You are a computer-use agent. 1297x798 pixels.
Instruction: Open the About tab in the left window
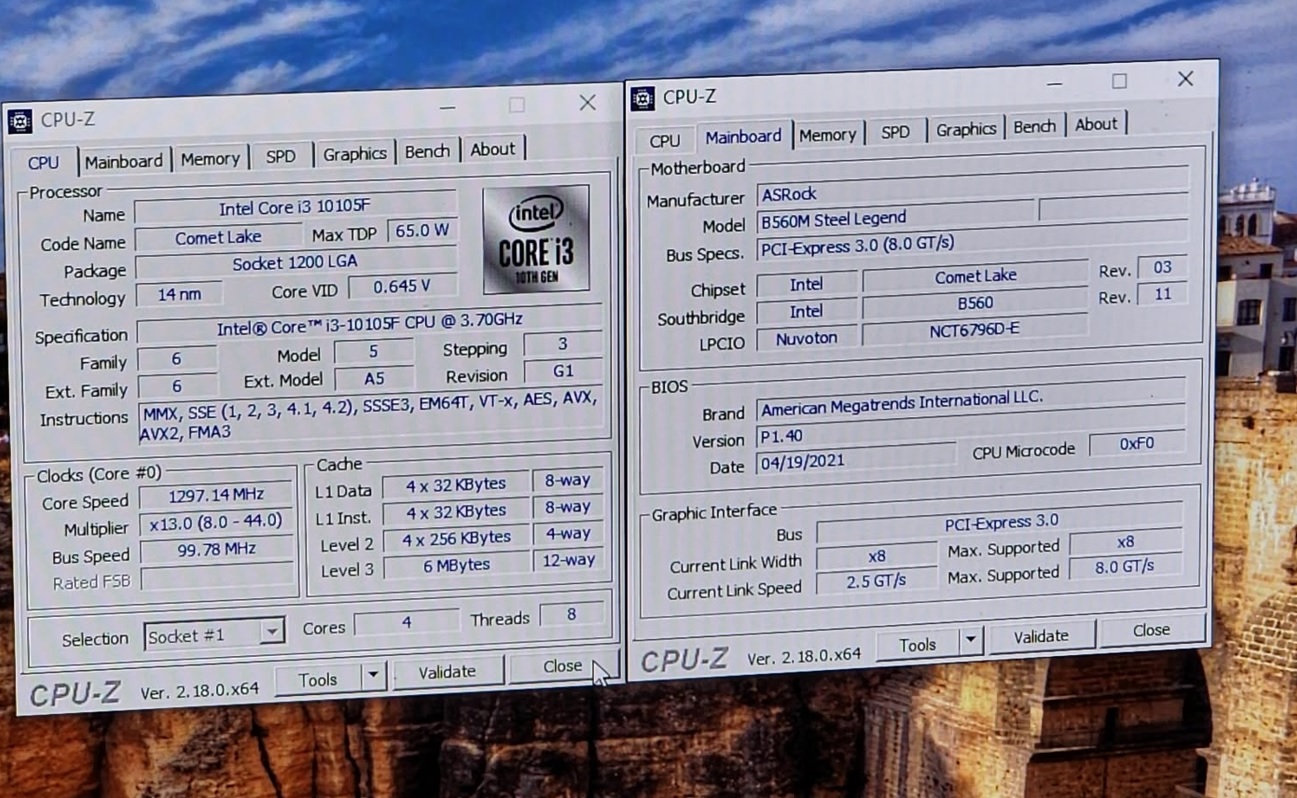[492, 150]
